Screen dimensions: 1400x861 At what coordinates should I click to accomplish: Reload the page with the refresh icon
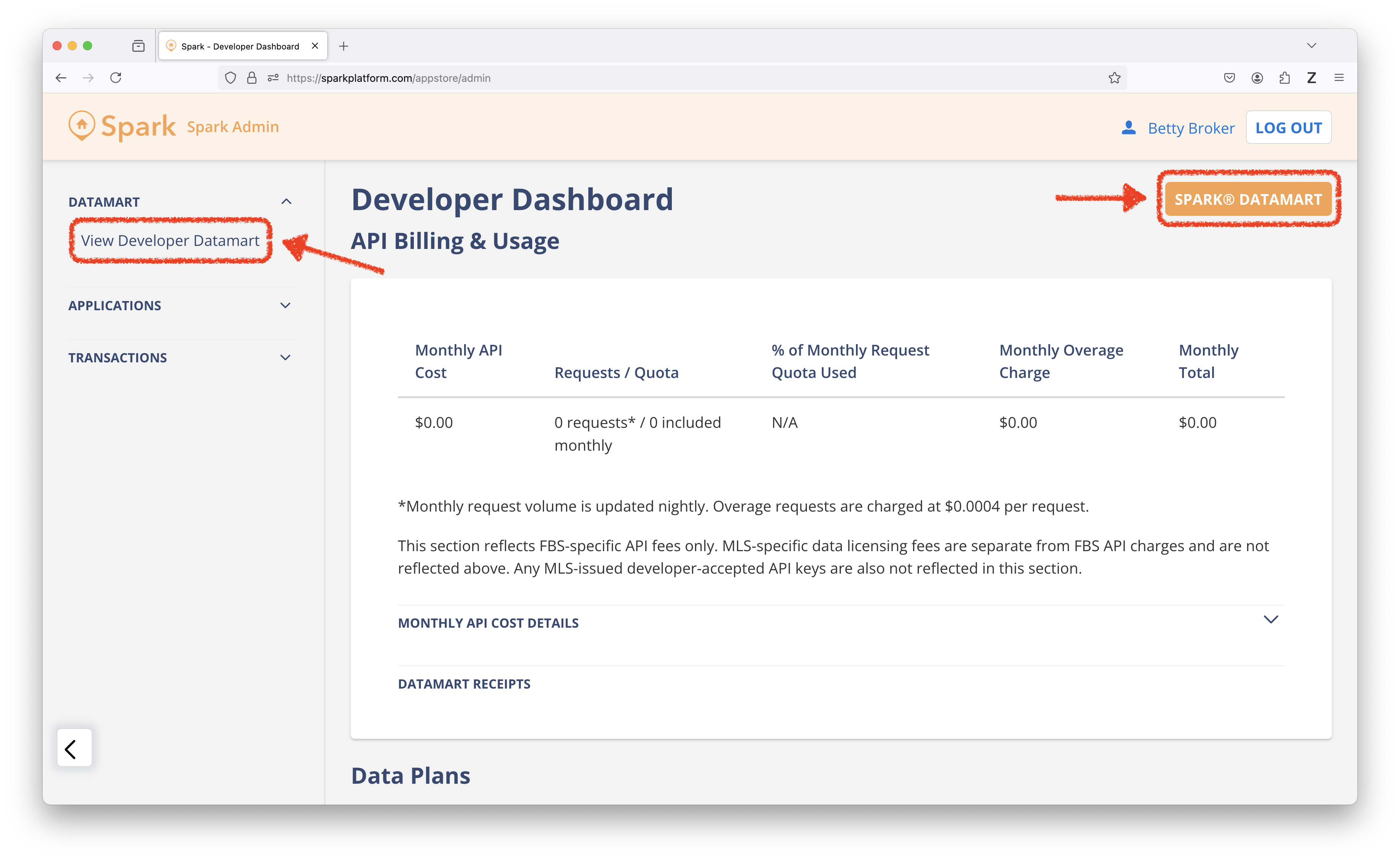pyautogui.click(x=116, y=78)
